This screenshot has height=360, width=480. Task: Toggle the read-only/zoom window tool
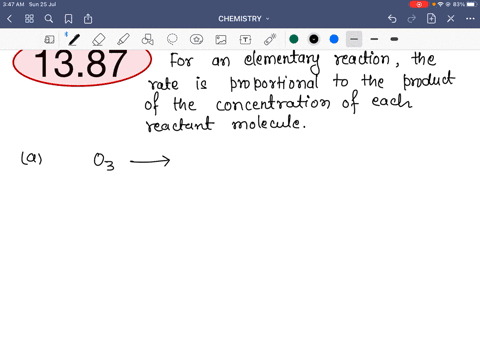49,40
